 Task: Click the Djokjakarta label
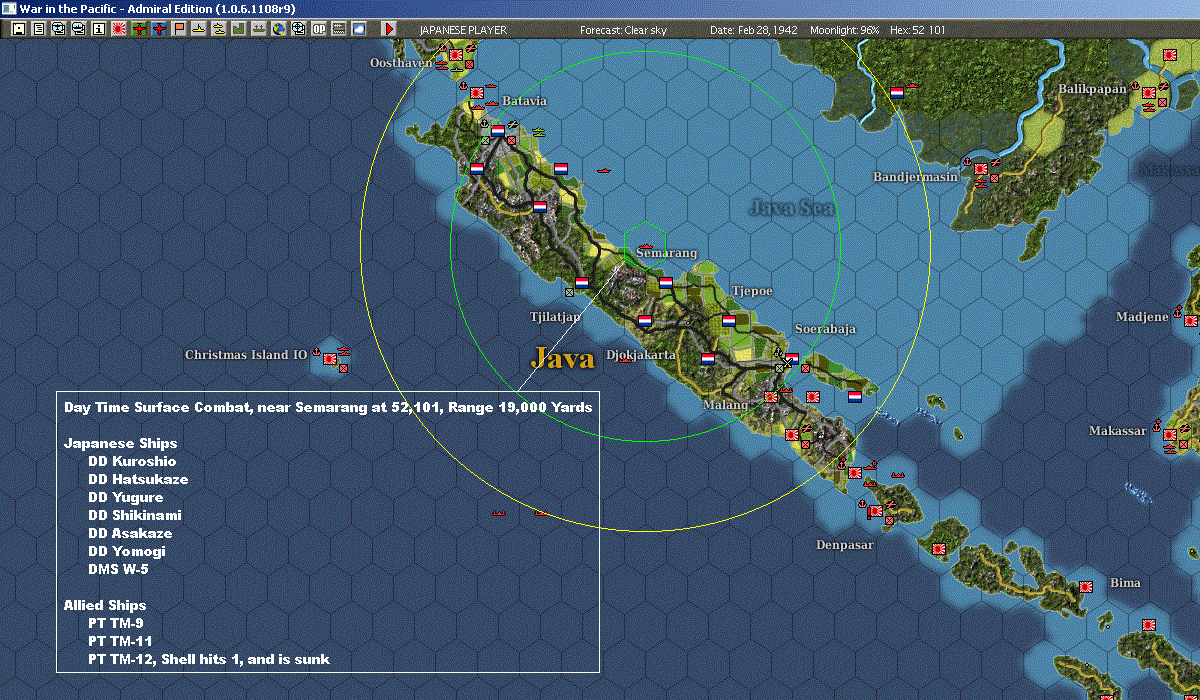pos(640,355)
